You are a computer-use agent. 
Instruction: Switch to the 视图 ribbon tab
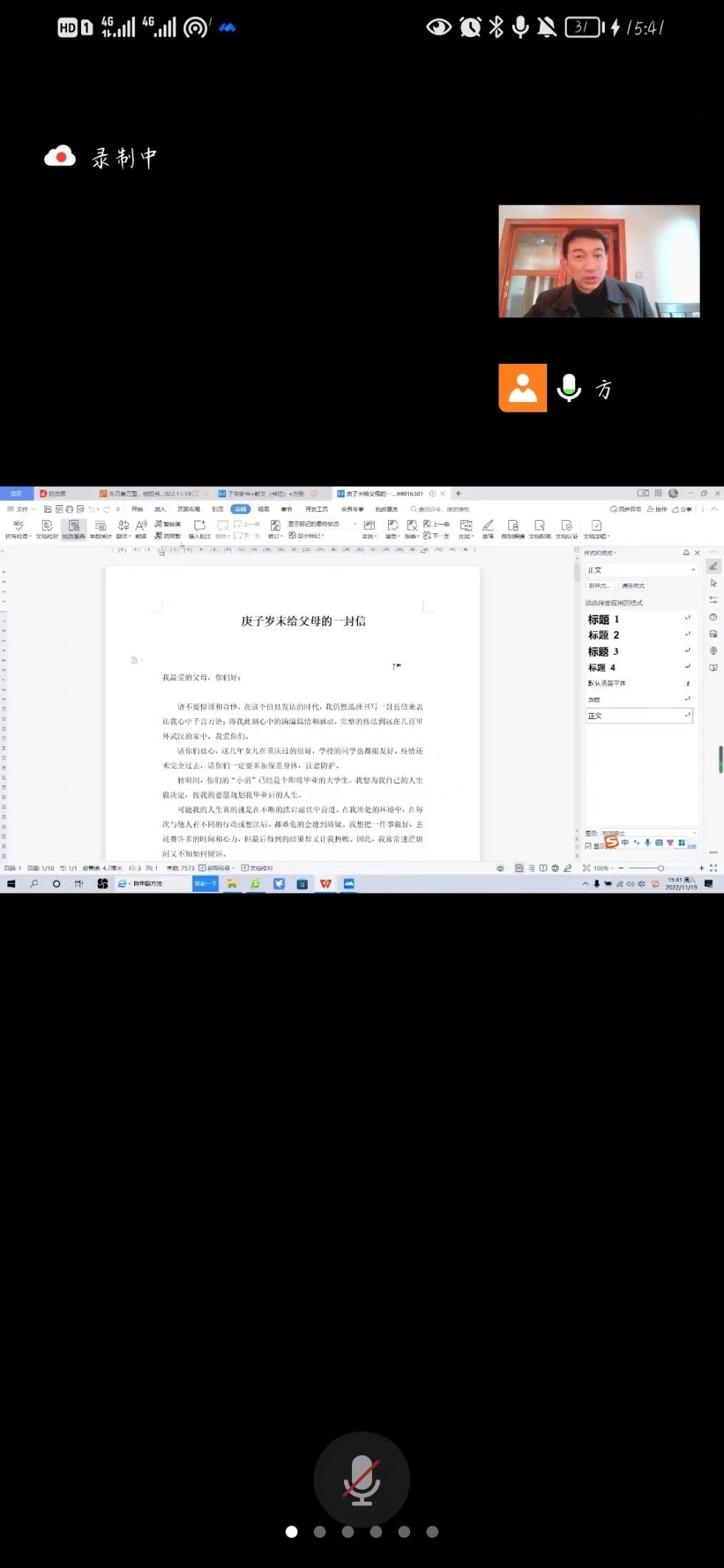click(263, 509)
